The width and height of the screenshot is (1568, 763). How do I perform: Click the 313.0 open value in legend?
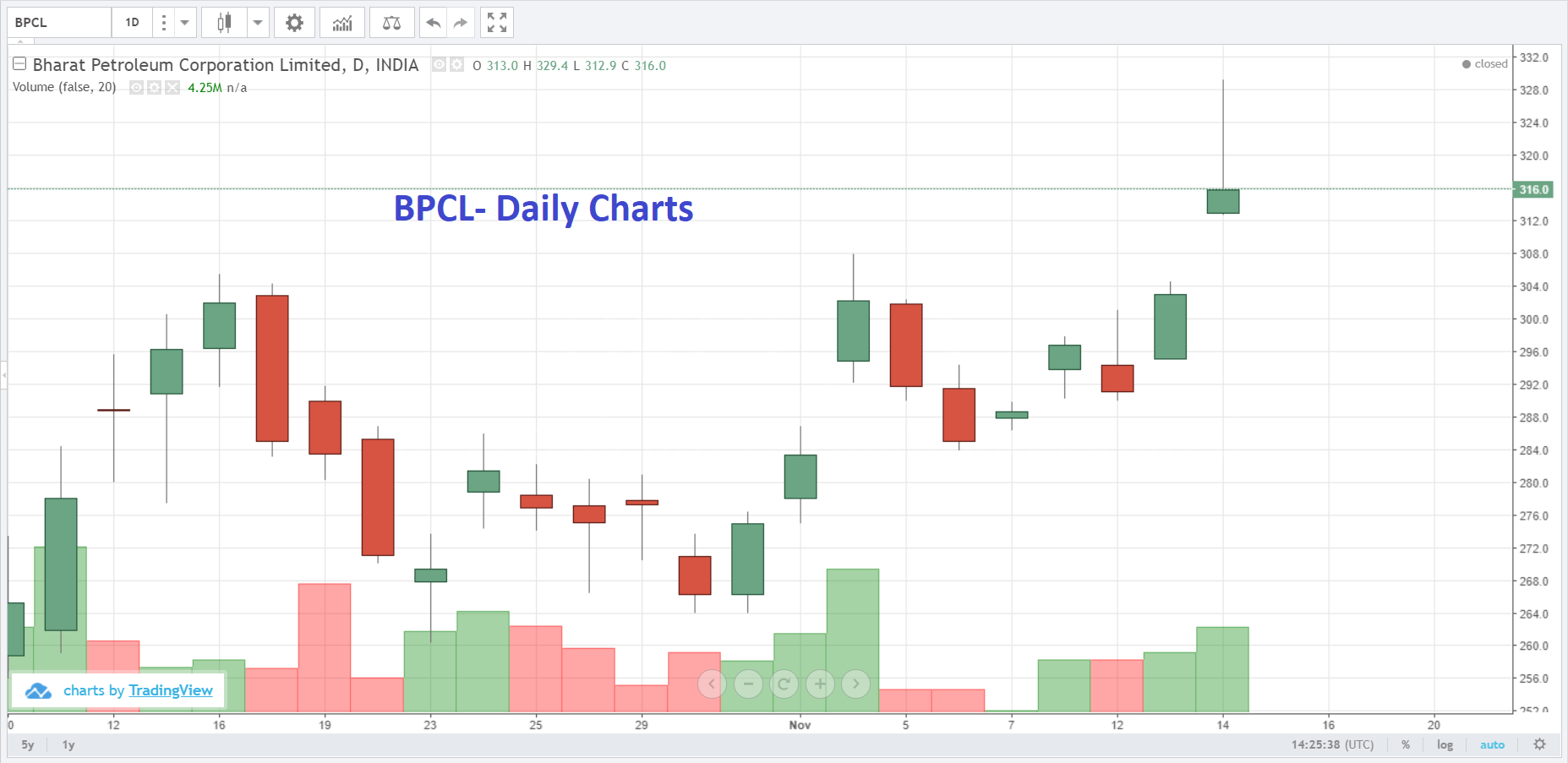point(502,65)
